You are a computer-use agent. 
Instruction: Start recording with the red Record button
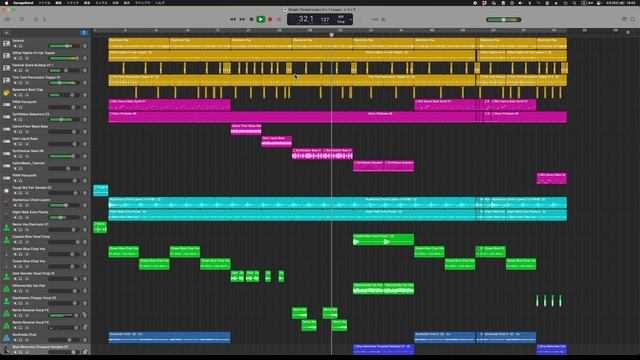(x=270, y=19)
